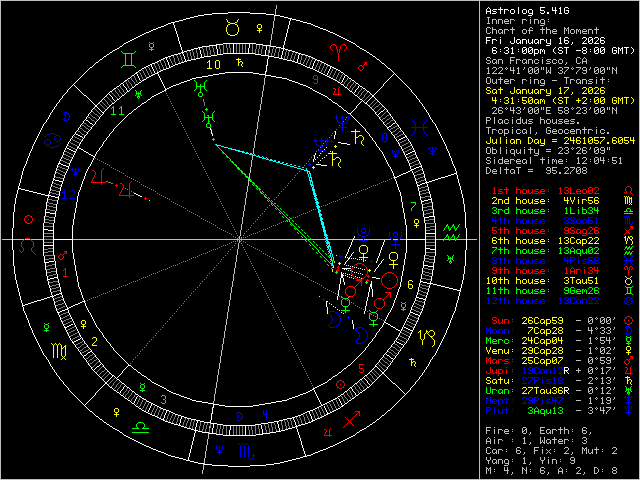Select the red Leo glyph on the wheel
The image size is (640, 480).
point(28,241)
